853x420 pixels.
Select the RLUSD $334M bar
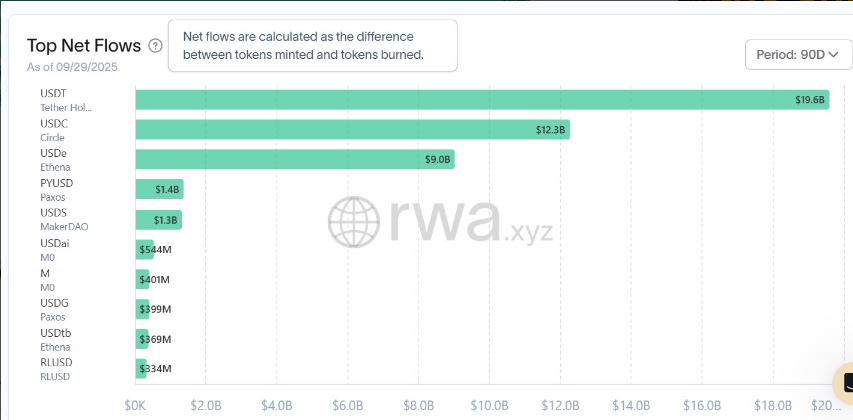[141, 369]
